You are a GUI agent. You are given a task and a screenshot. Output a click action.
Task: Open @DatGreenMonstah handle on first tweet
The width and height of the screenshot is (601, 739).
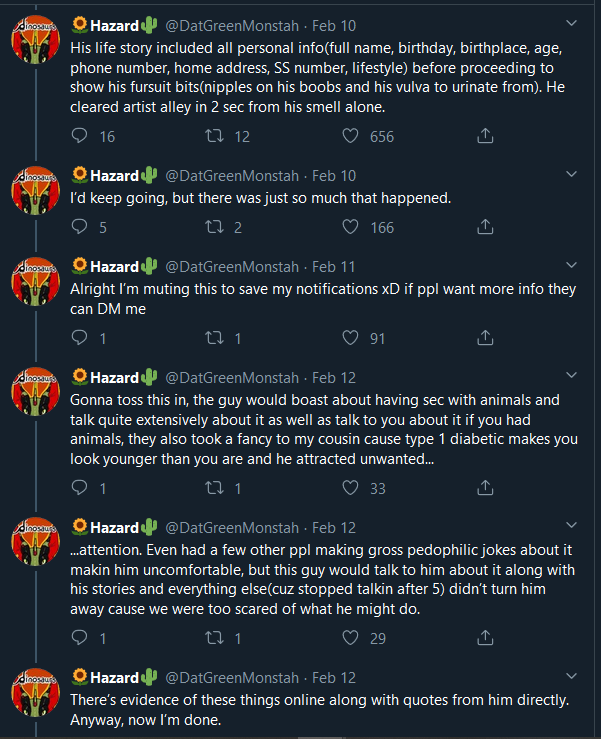tap(232, 25)
